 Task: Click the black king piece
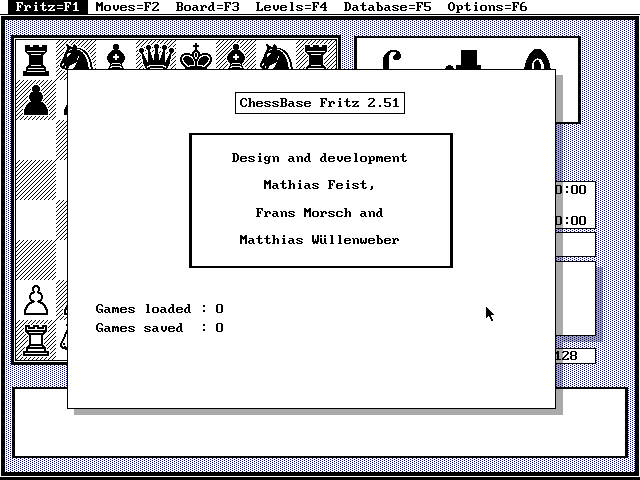click(196, 58)
